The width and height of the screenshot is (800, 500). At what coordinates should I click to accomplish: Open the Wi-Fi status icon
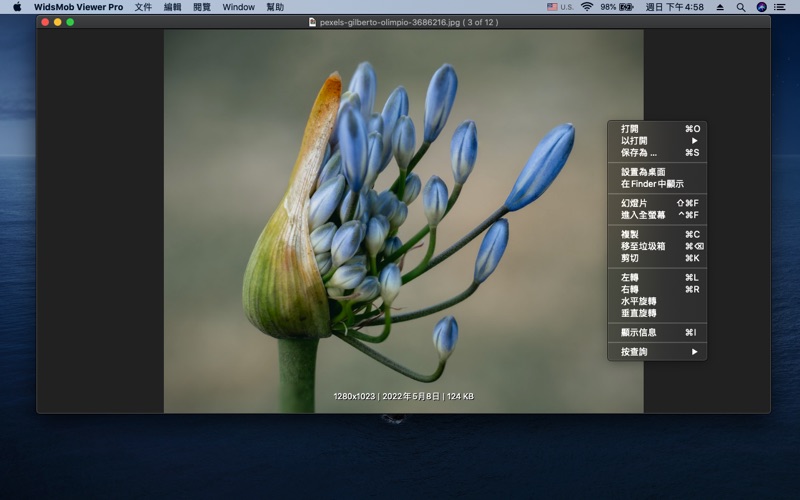click(587, 7)
